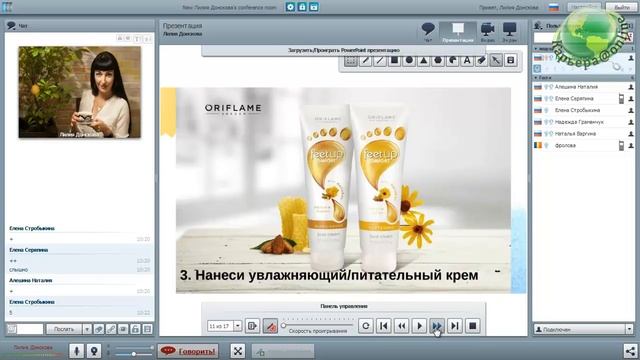Click the exit-slide icon in control panel
Screen dimensions: 640x360
252,326
